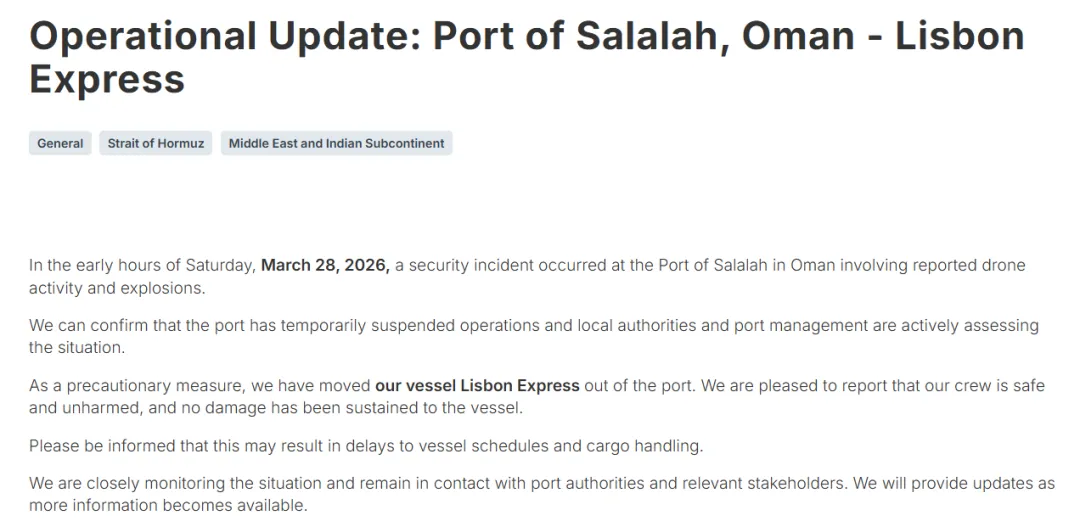Click the words 'activity and explosions'

pos(116,288)
